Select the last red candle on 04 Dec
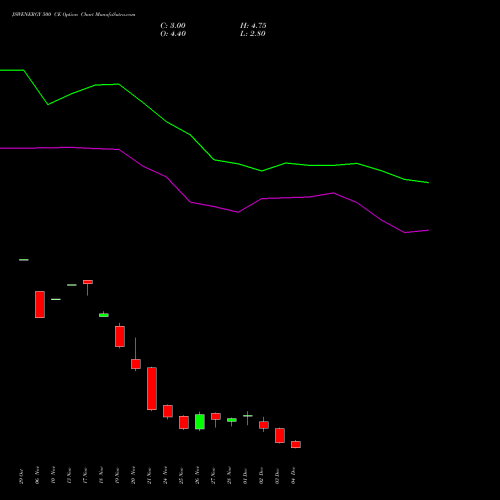 (x=296, y=444)
